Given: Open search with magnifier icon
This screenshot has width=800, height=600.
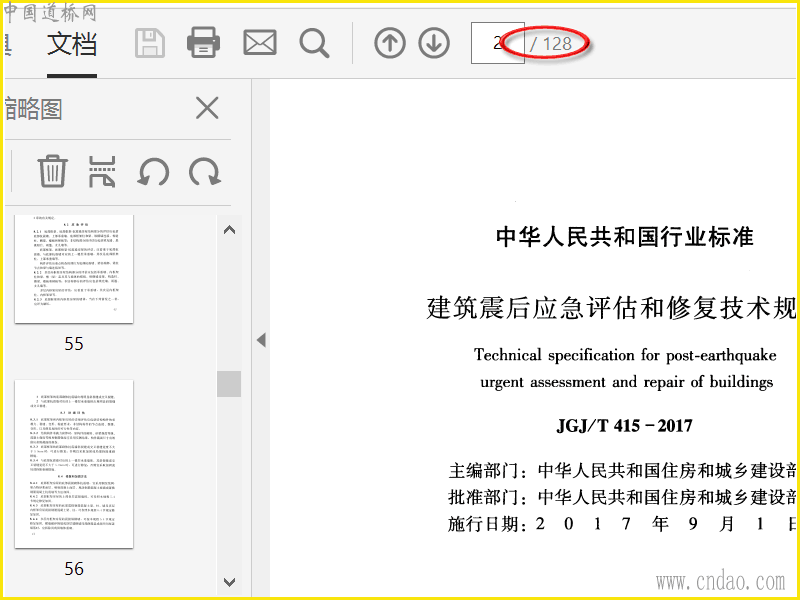Looking at the screenshot, I should pyautogui.click(x=314, y=43).
